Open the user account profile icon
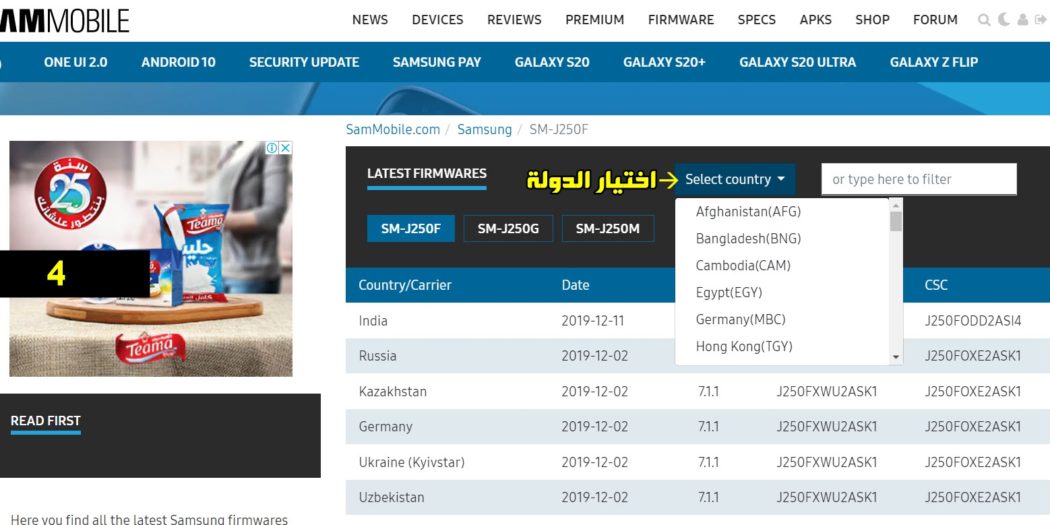This screenshot has width=1050, height=525. point(1023,20)
